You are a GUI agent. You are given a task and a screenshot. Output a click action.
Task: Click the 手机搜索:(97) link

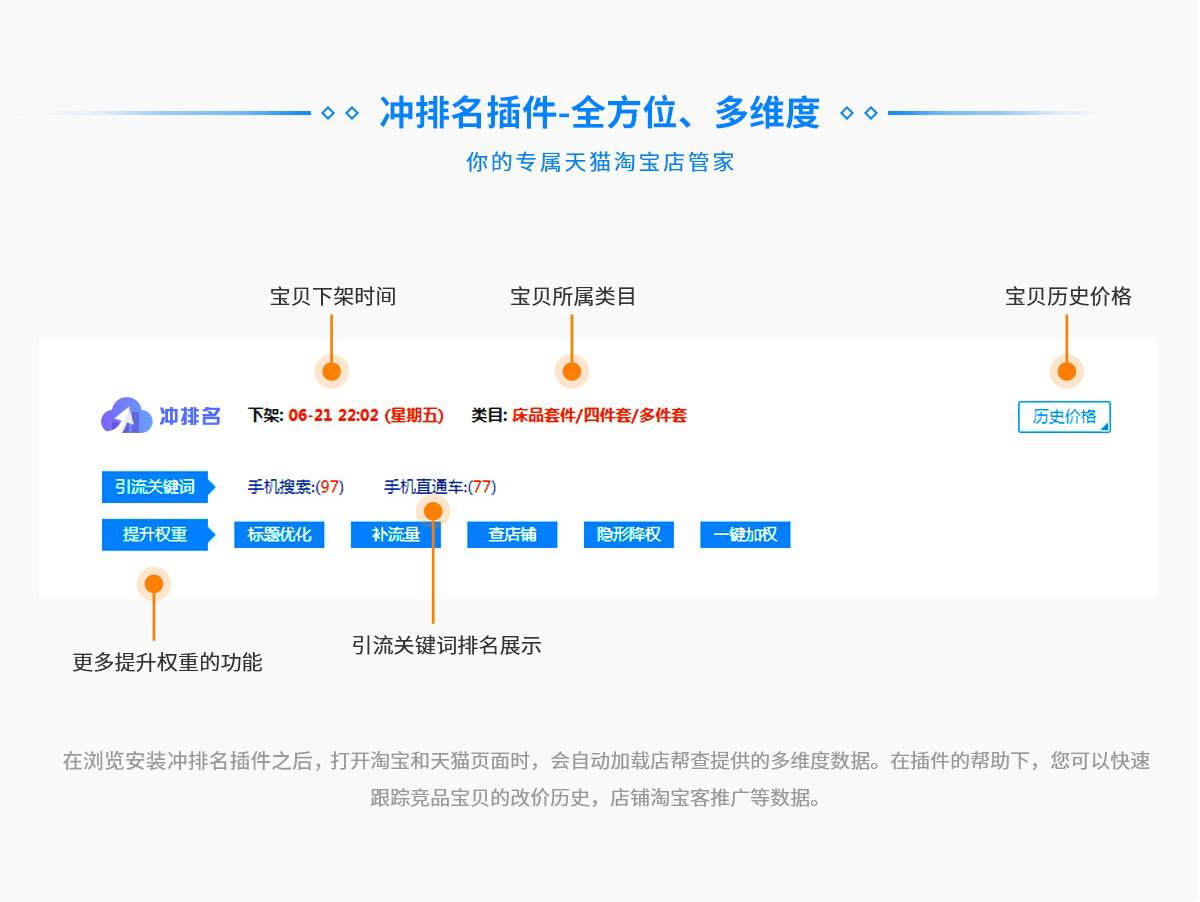click(x=296, y=487)
